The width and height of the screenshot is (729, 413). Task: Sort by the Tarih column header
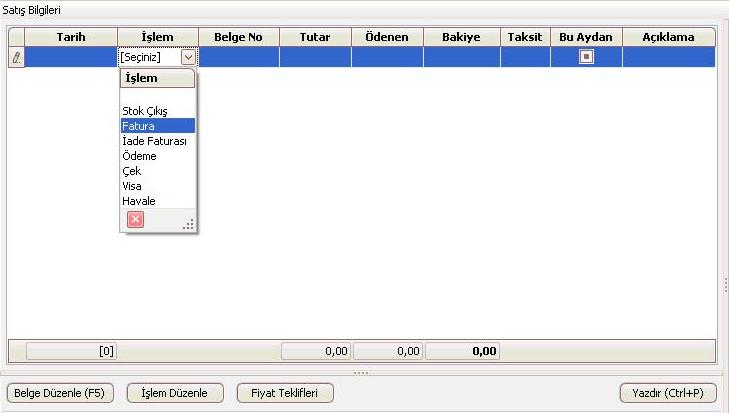(x=71, y=37)
